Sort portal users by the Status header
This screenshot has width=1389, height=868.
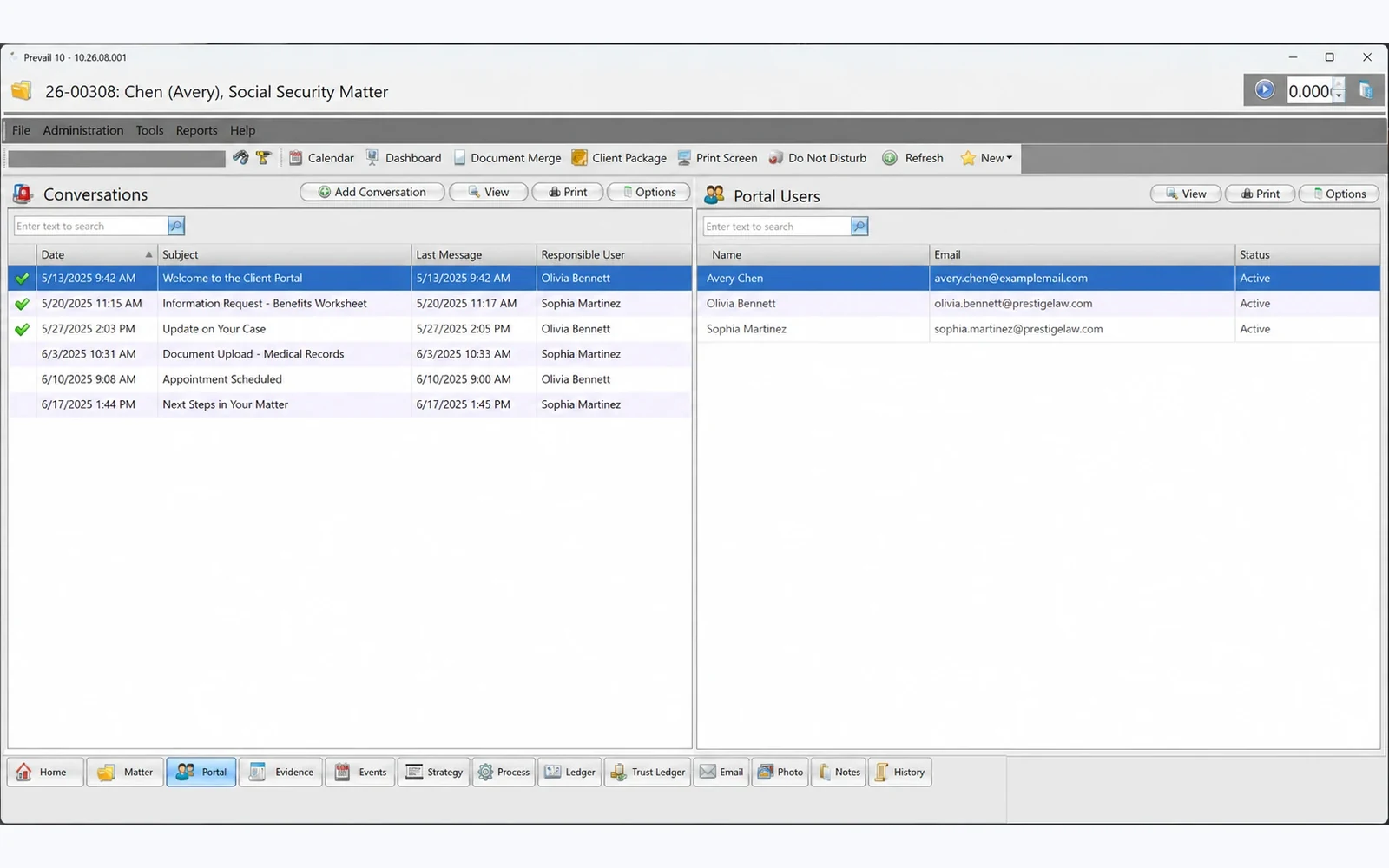(x=1307, y=254)
